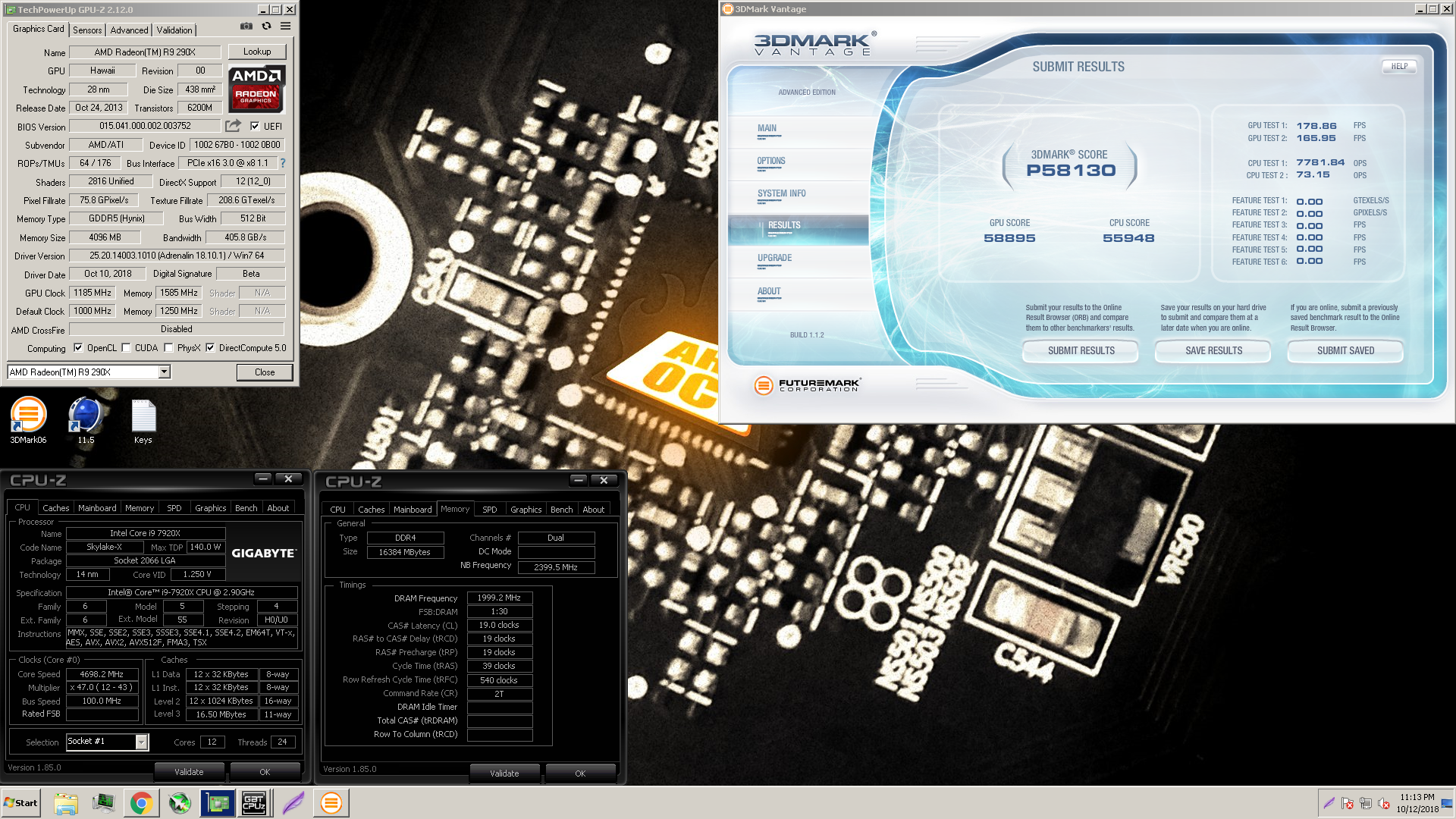Switch to GBT CPU-Z taskbar icon
The height and width of the screenshot is (819, 1456).
pos(254,803)
